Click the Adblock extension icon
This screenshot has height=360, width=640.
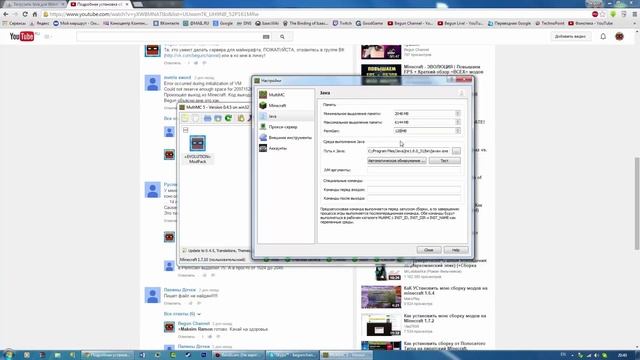(x=595, y=14)
